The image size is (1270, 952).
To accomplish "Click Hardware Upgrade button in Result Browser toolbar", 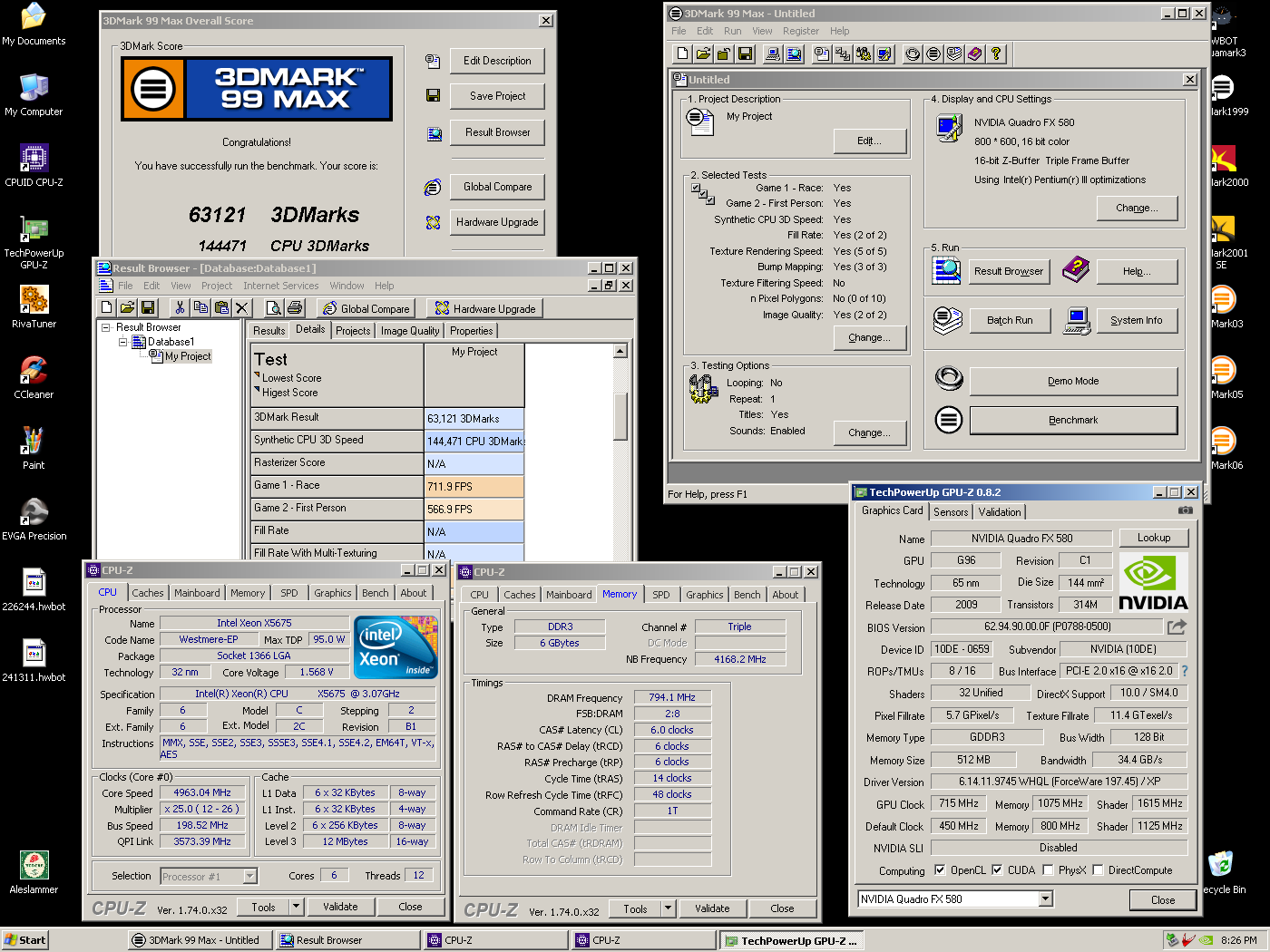I will point(485,308).
